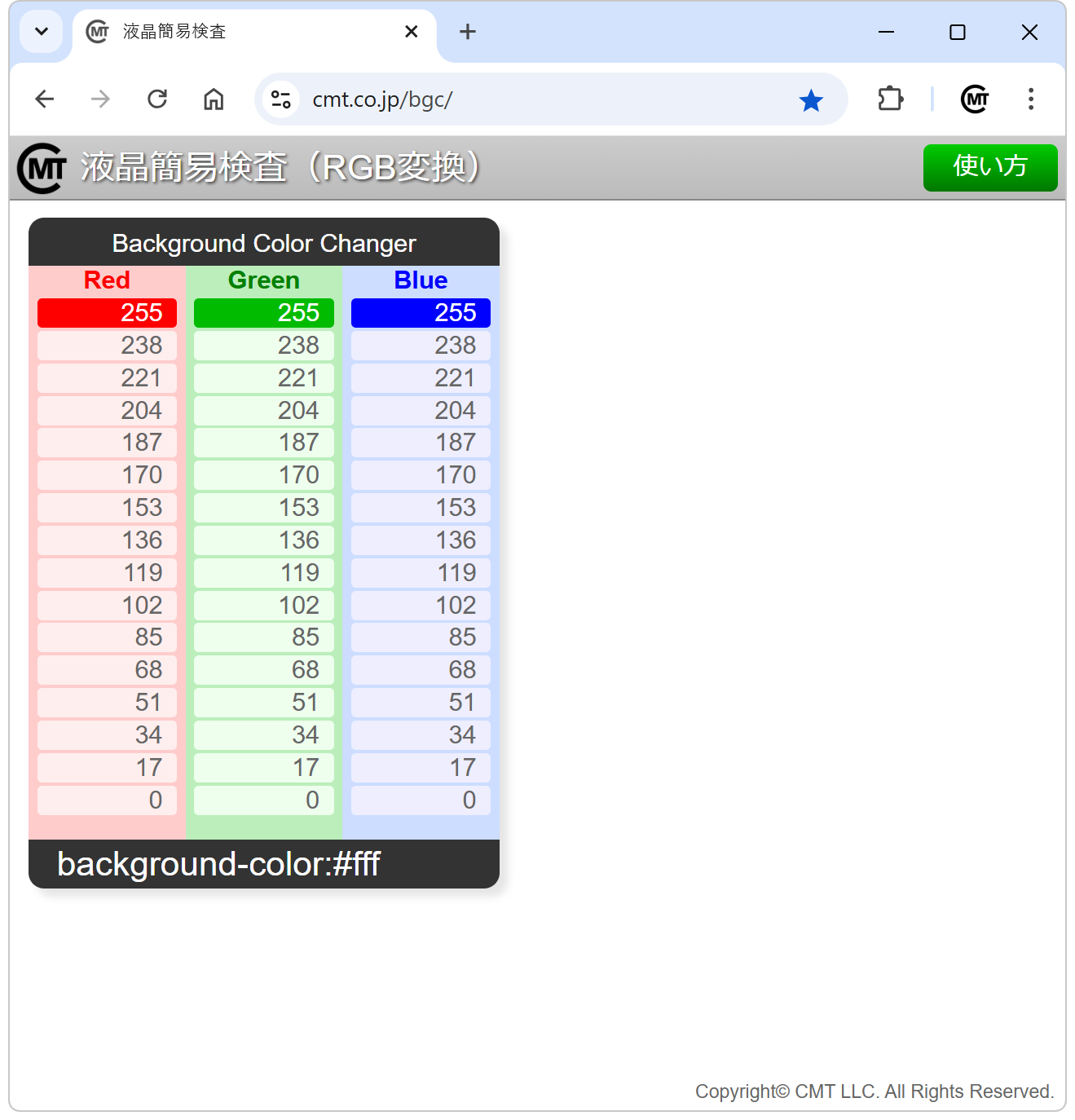The image size is (1075, 1120).
Task: Set Green to 119
Action: click(x=264, y=573)
